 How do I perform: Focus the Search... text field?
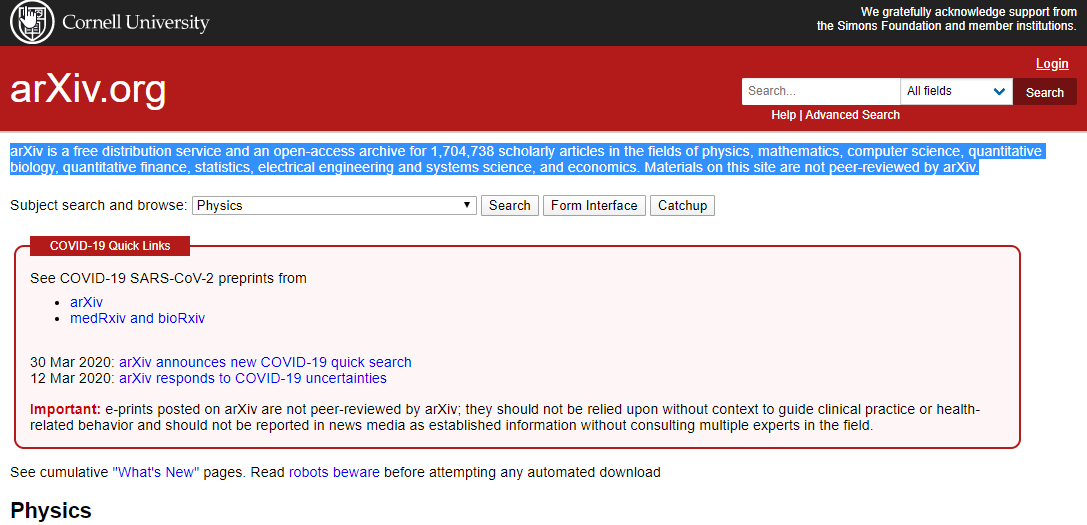[820, 92]
